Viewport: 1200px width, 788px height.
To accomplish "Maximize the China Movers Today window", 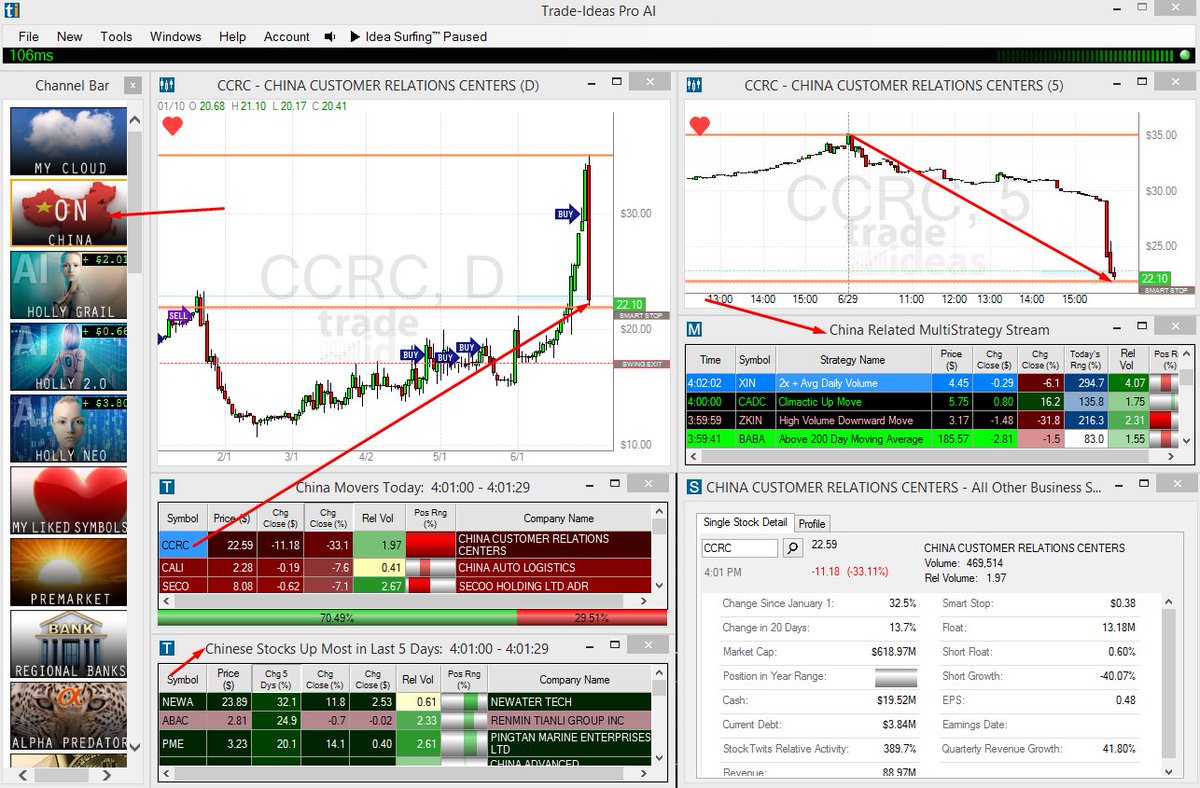I will tap(614, 485).
